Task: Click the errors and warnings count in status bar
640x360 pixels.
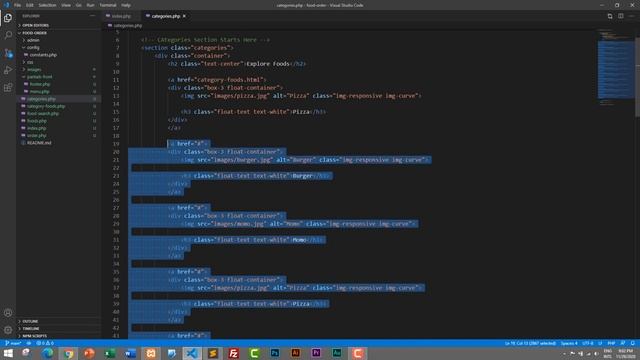Action: tap(45, 343)
